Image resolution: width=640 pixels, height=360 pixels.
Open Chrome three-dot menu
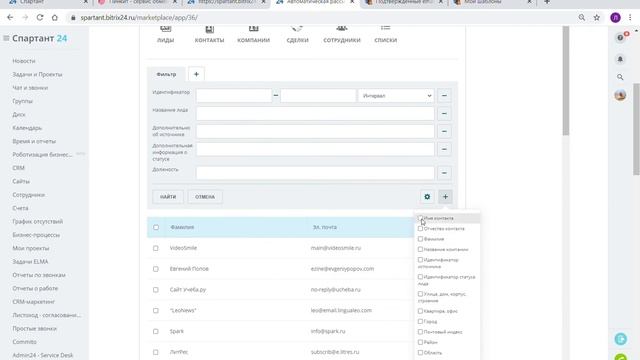point(631,18)
